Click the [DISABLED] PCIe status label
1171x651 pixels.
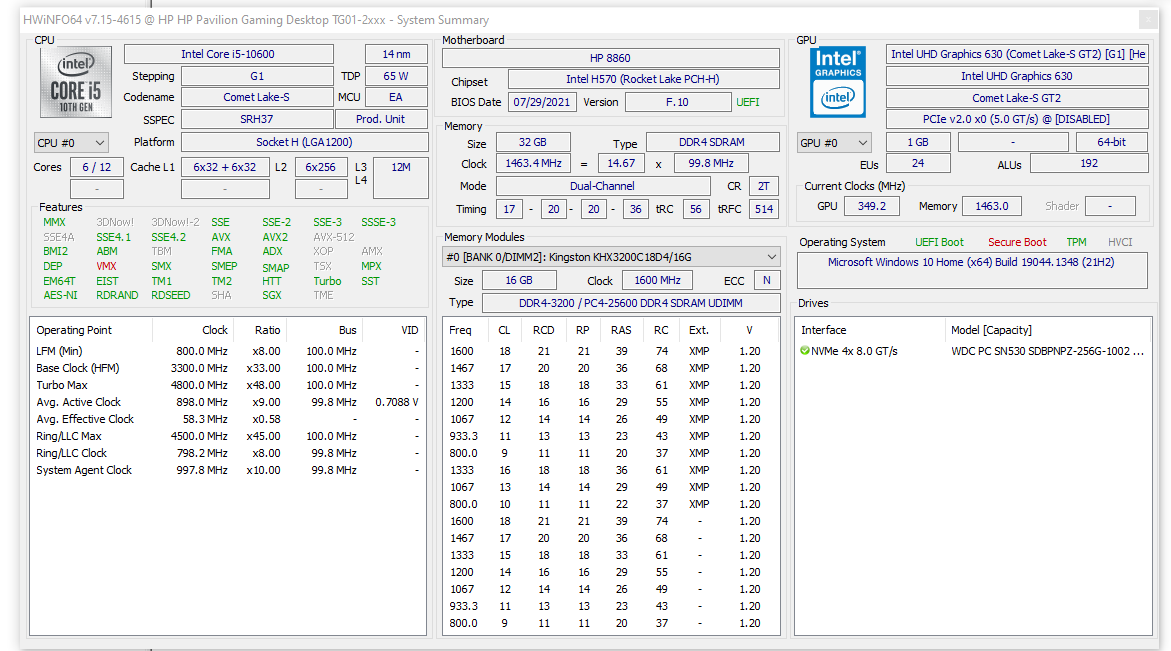coord(1083,119)
